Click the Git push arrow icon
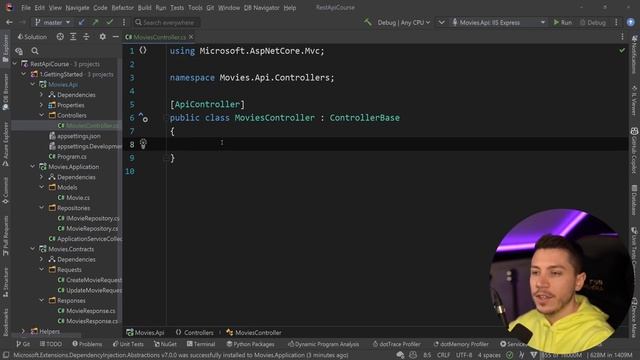 coord(95,22)
